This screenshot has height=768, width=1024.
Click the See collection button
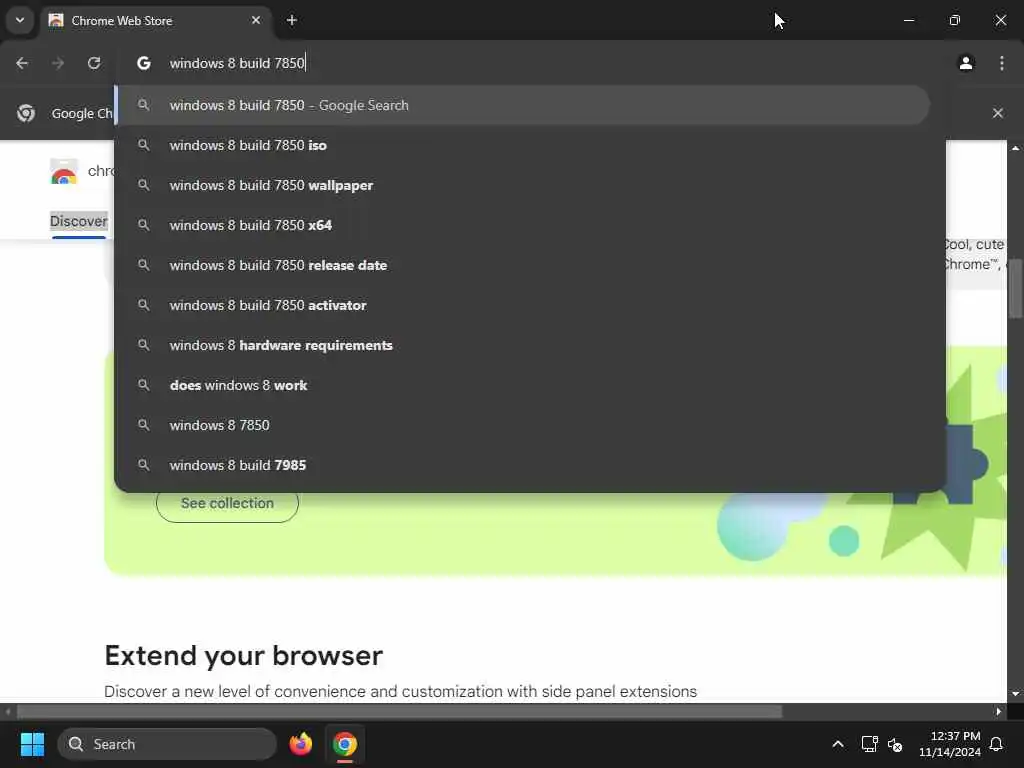(x=227, y=504)
